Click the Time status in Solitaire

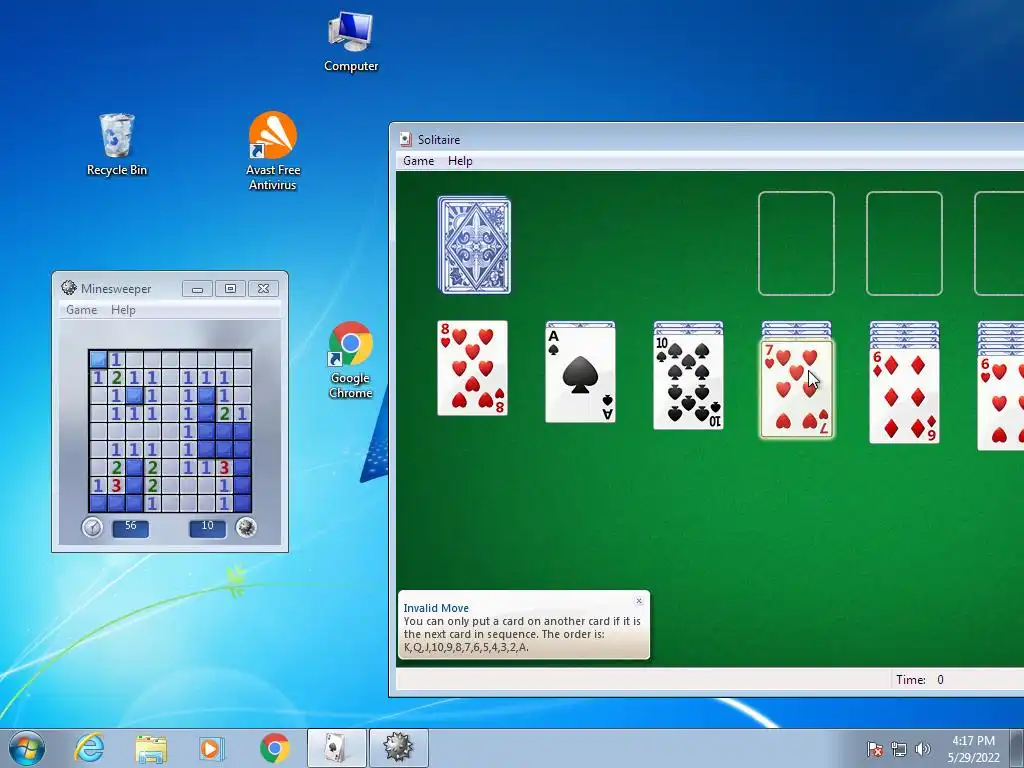point(920,680)
